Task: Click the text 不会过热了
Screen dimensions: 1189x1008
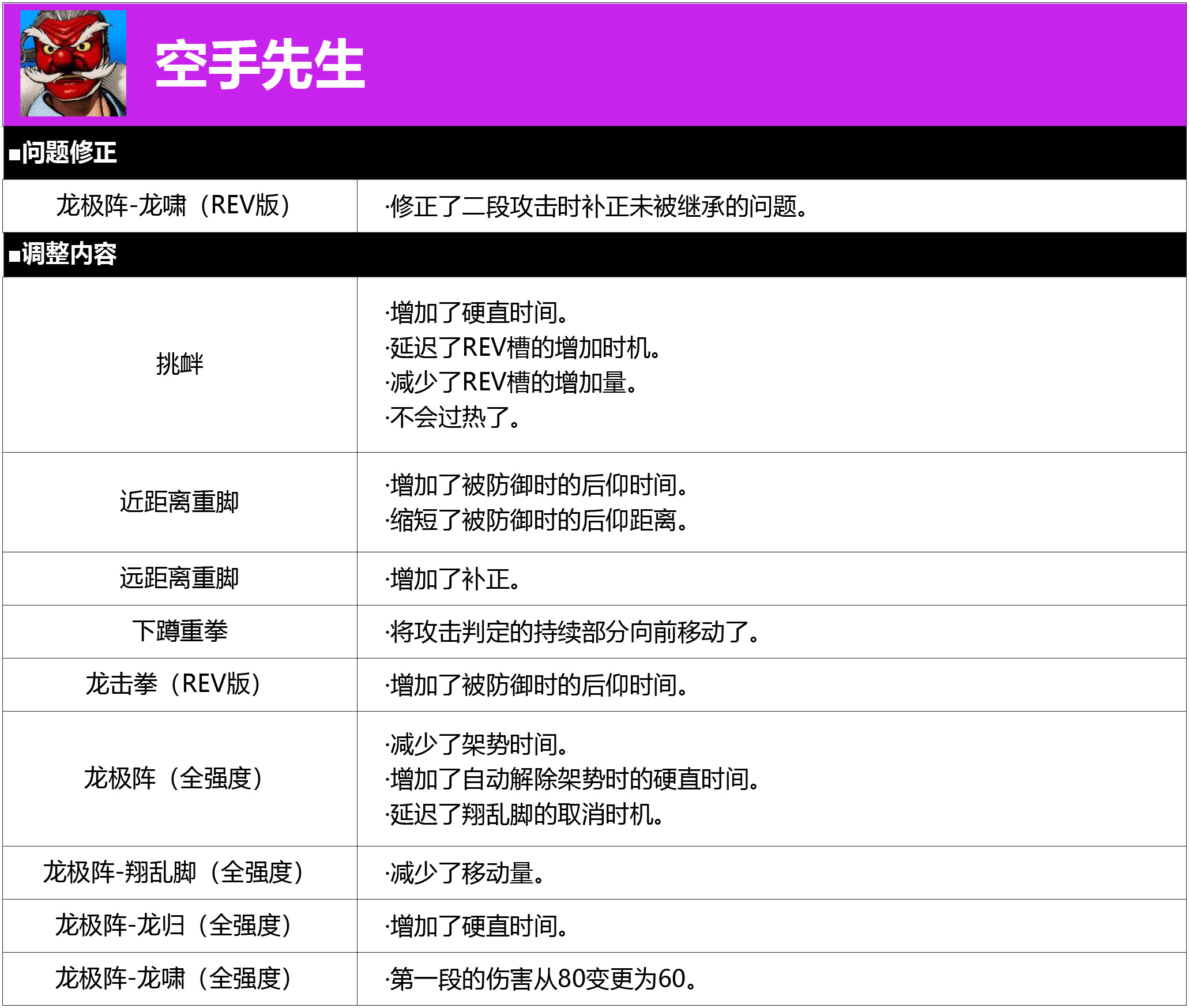Action: [x=453, y=417]
